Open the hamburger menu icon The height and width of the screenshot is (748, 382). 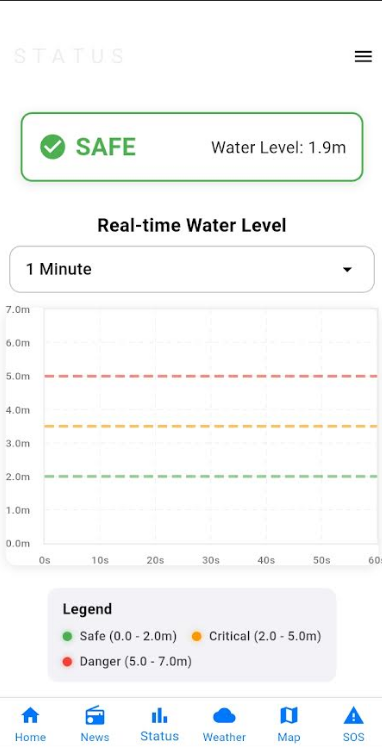tap(363, 57)
